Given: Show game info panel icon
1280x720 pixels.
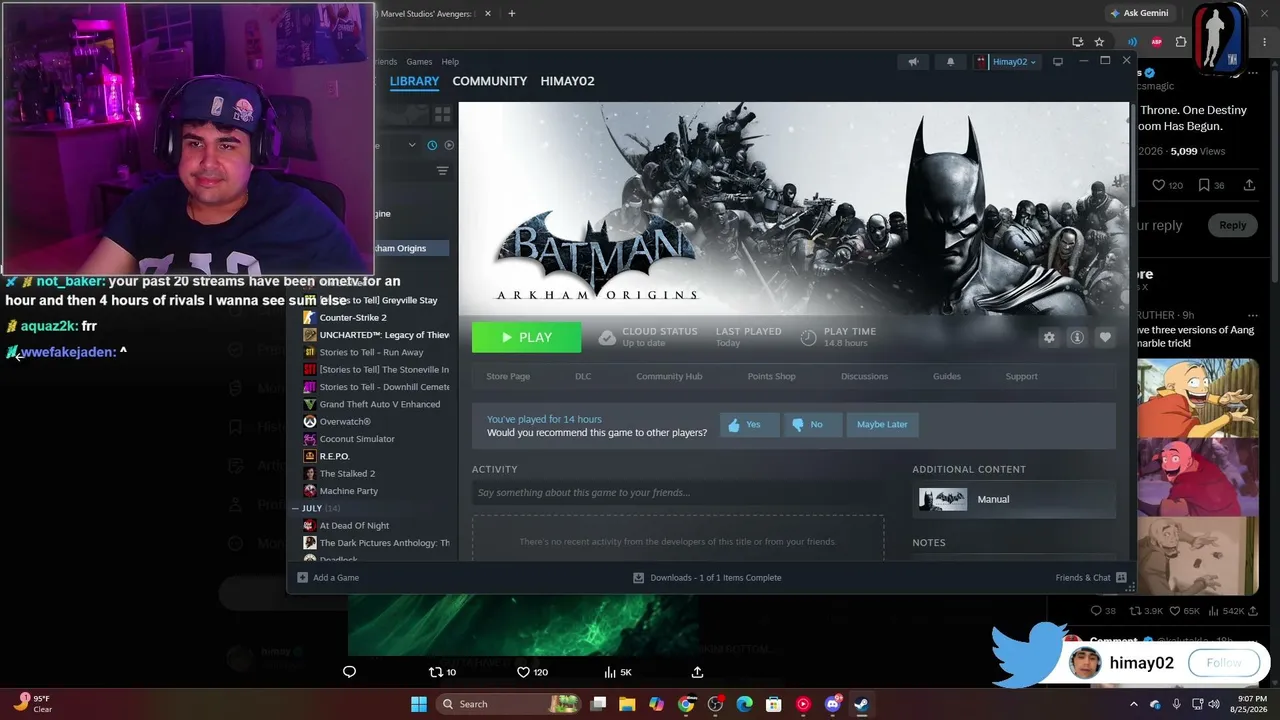Looking at the screenshot, I should click(1077, 337).
